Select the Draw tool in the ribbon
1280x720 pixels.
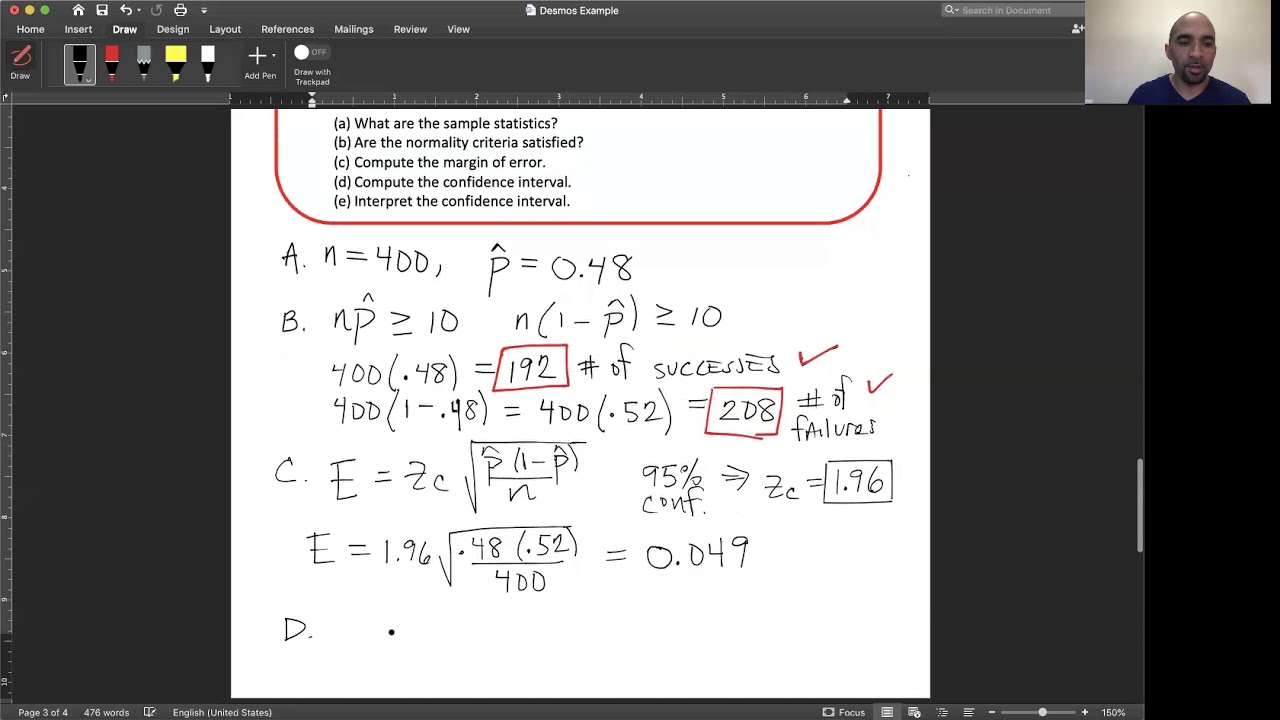(20, 62)
